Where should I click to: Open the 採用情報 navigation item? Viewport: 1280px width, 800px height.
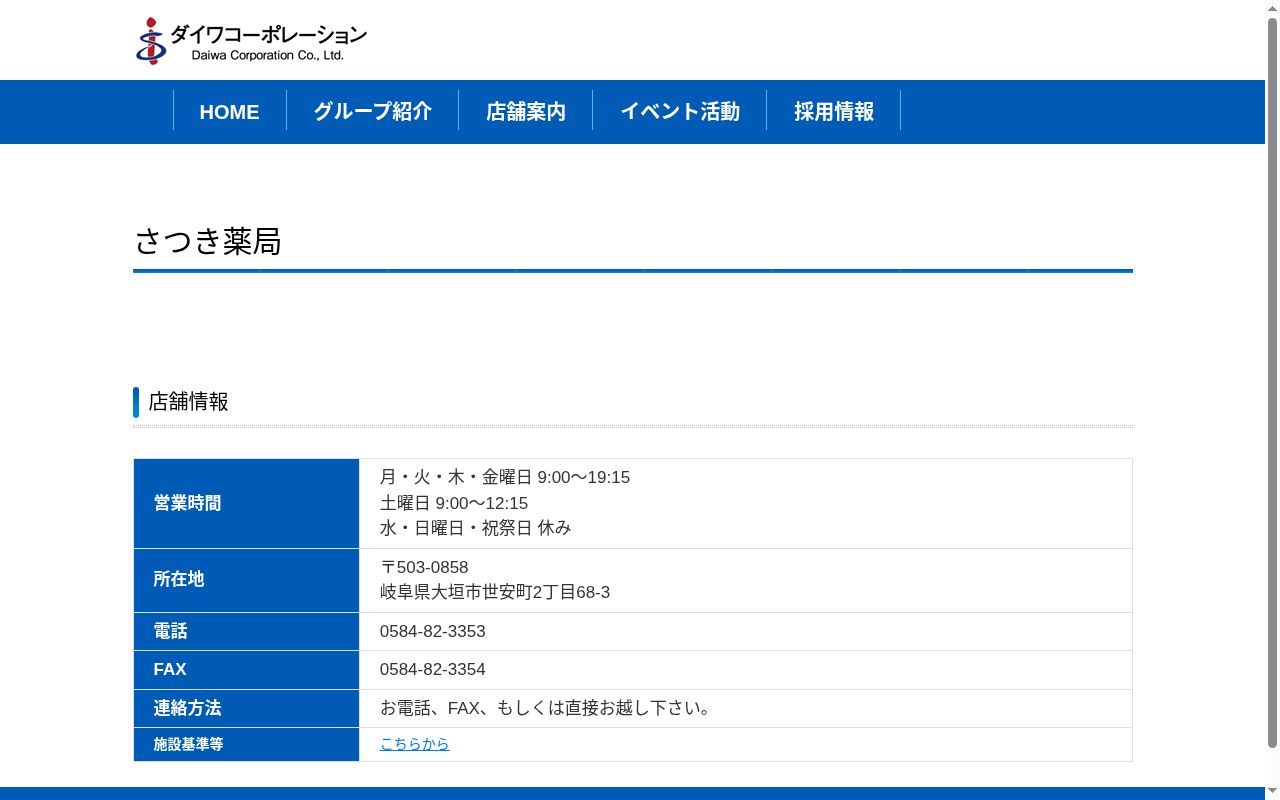[x=834, y=111]
